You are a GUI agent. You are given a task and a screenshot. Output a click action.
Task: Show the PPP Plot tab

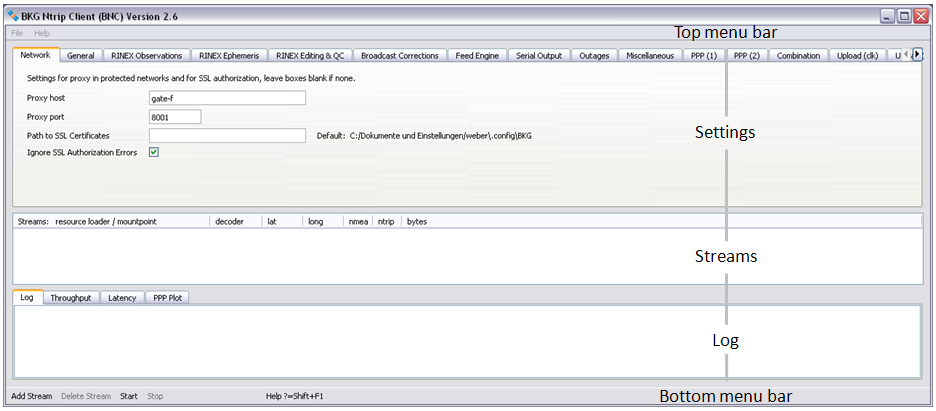pyautogui.click(x=168, y=298)
